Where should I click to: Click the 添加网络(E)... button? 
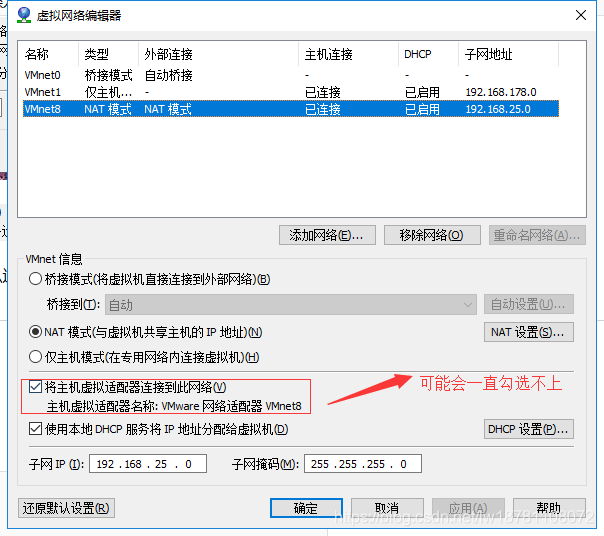click(327, 235)
